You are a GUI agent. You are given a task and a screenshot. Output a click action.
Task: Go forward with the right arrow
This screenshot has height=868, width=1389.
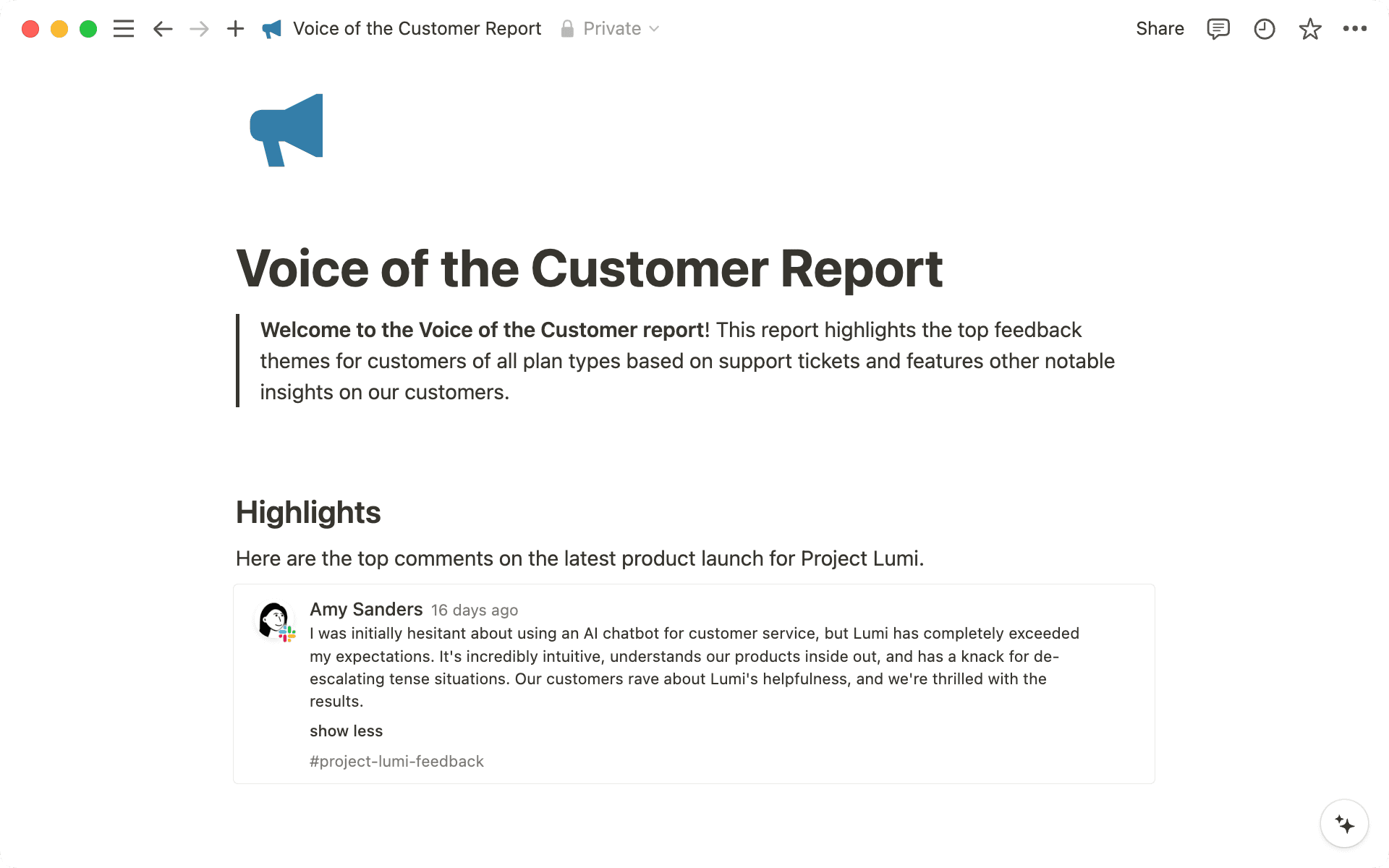[x=199, y=29]
